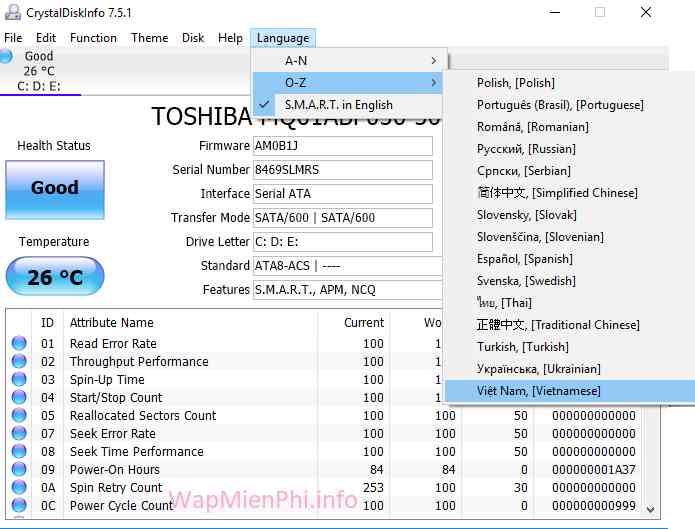Expand the A-N language submenu

[348, 60]
